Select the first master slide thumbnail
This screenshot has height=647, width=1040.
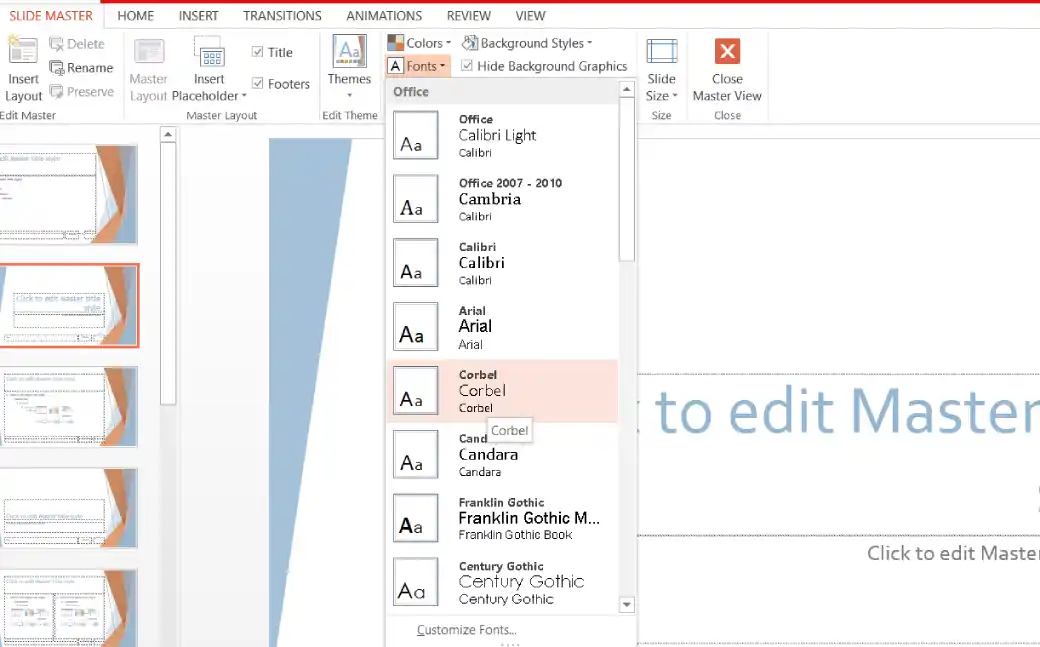tap(68, 194)
